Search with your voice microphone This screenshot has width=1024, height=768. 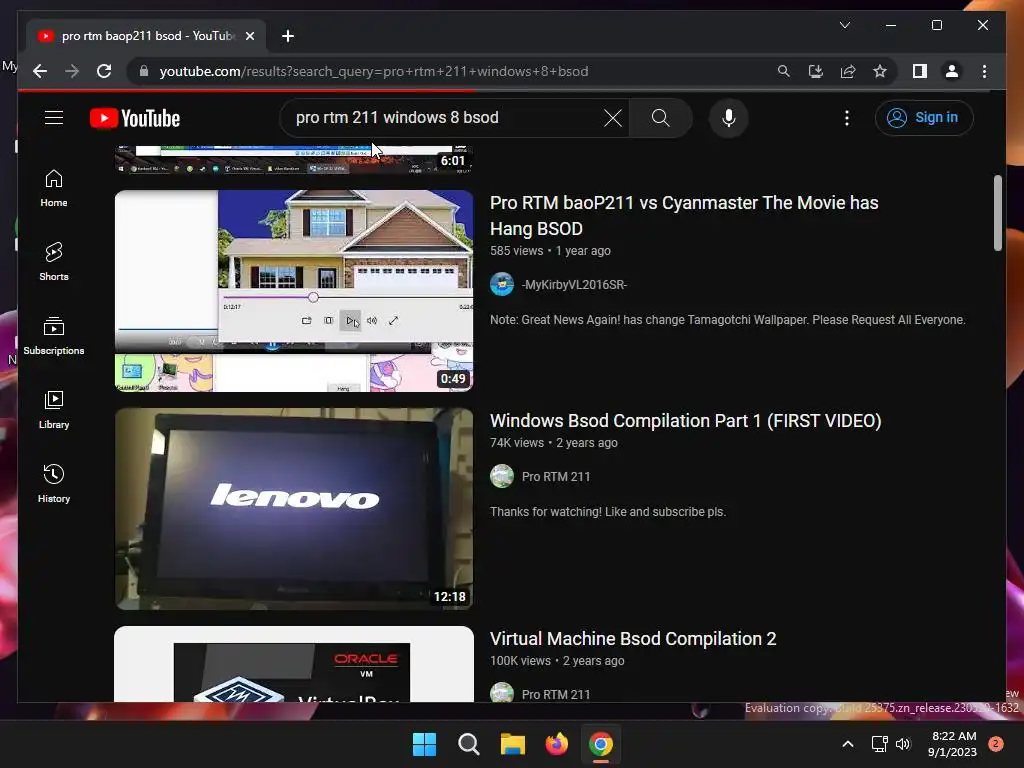point(729,118)
